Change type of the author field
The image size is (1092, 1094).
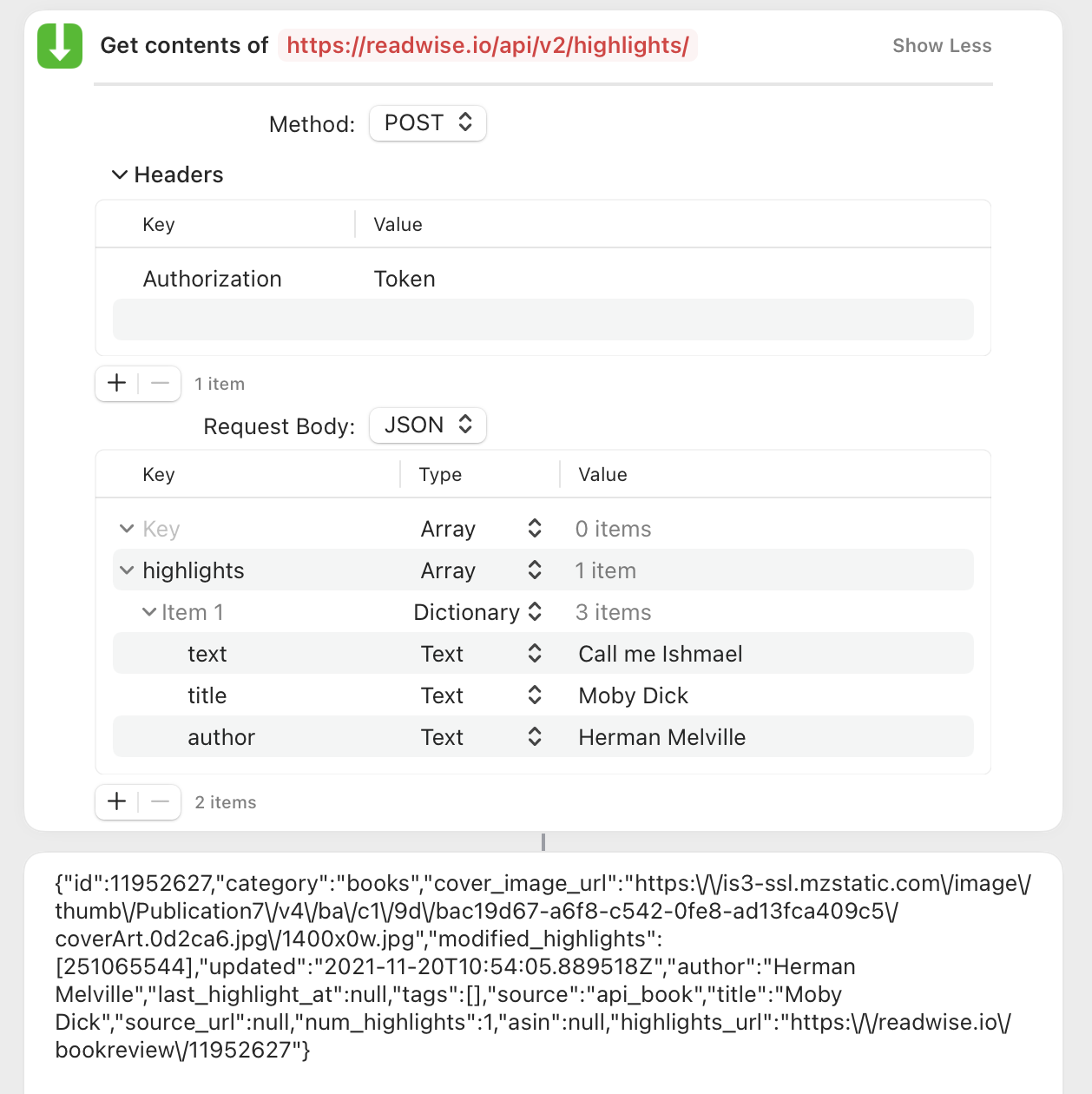point(535,737)
